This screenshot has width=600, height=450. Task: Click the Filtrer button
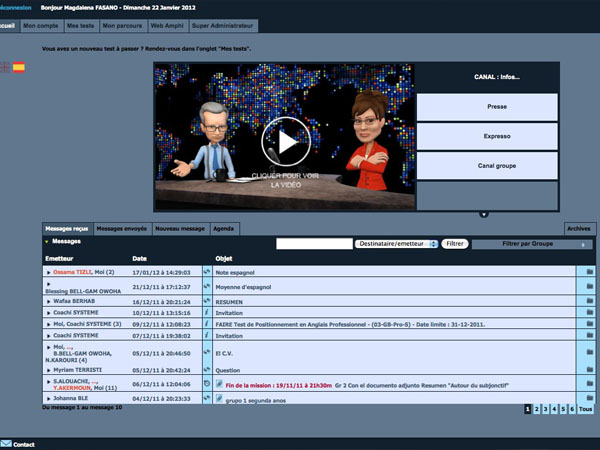455,244
